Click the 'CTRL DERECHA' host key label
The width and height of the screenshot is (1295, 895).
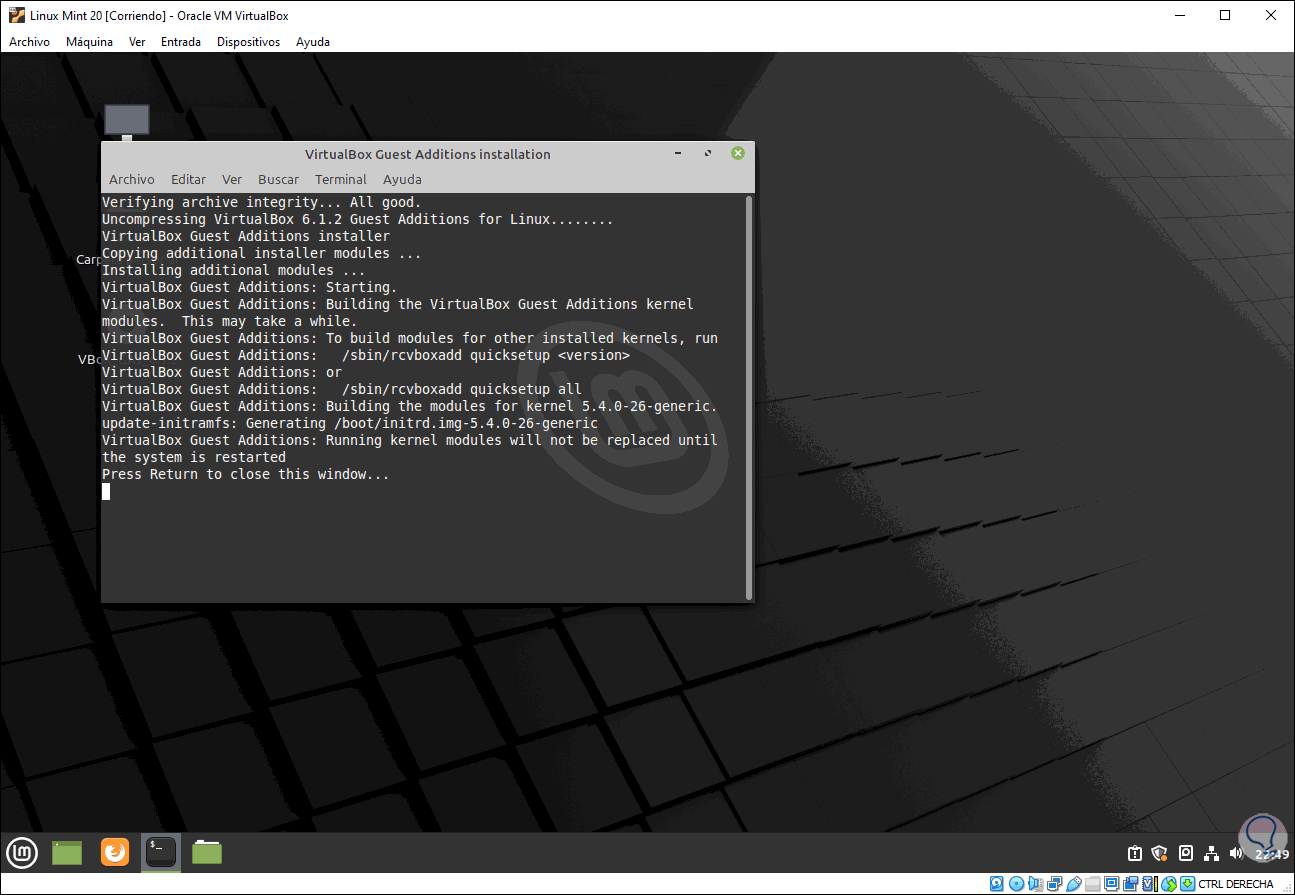(x=1236, y=884)
